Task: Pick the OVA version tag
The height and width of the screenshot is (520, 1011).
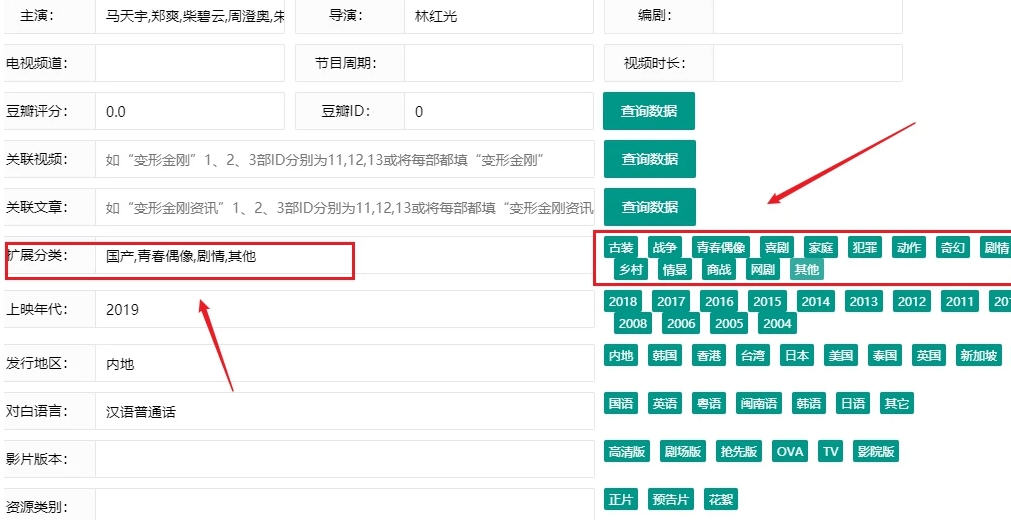Action: click(x=790, y=451)
